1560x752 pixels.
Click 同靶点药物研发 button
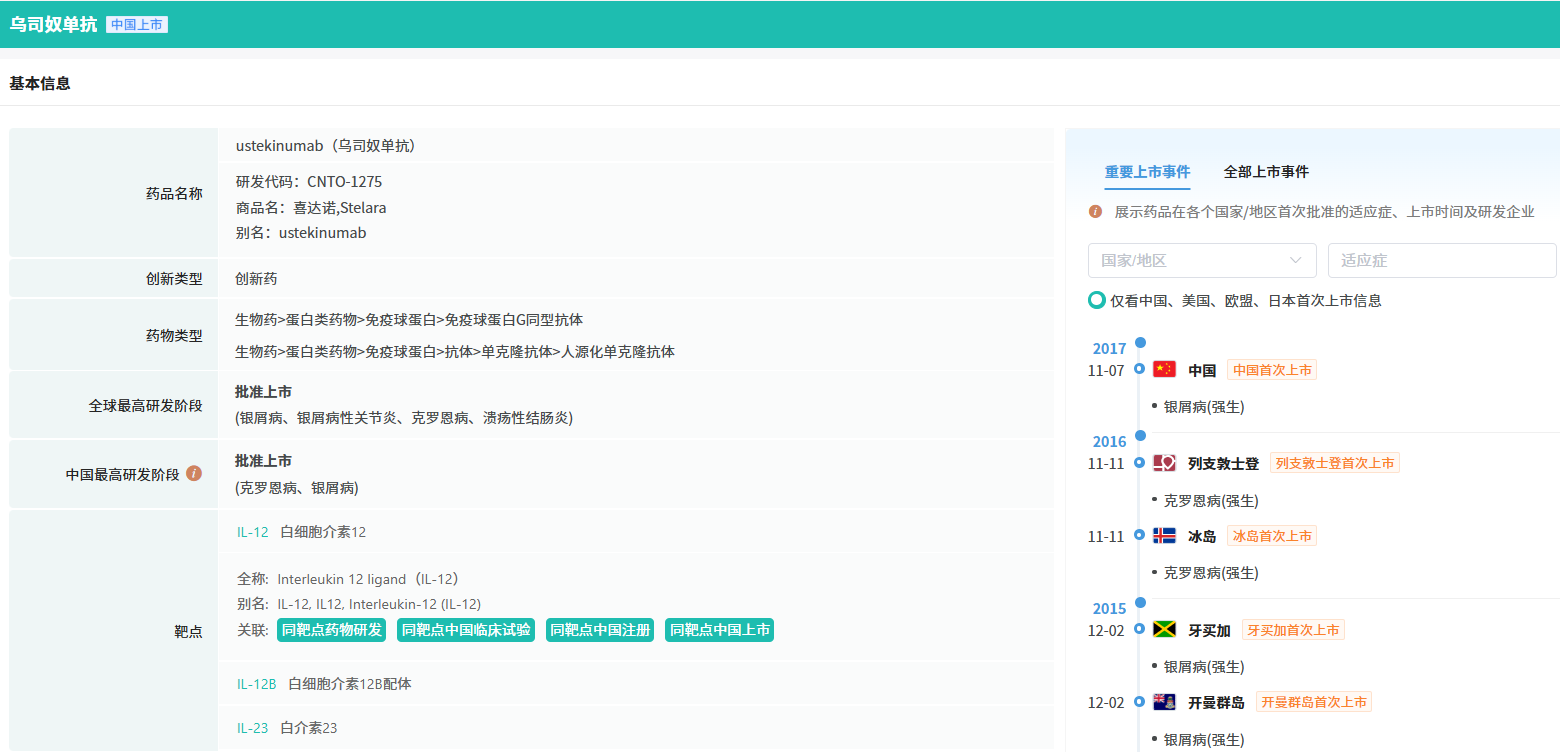[x=332, y=630]
